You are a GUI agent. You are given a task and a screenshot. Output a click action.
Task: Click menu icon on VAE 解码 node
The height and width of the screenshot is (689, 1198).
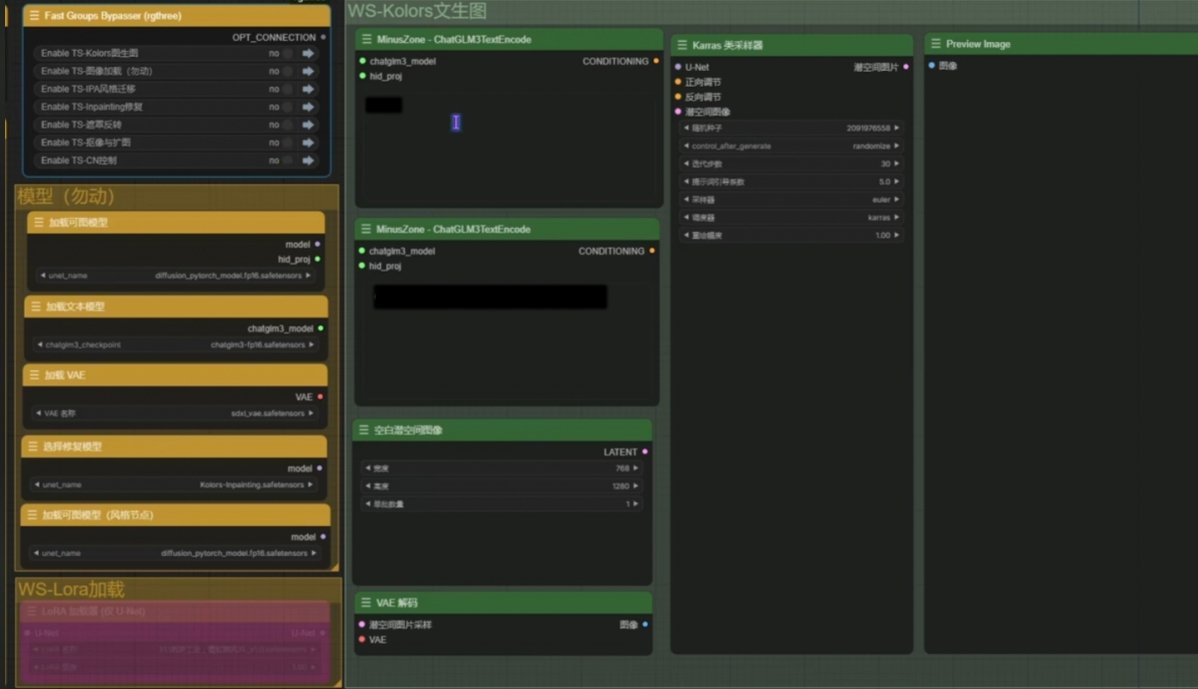(366, 603)
